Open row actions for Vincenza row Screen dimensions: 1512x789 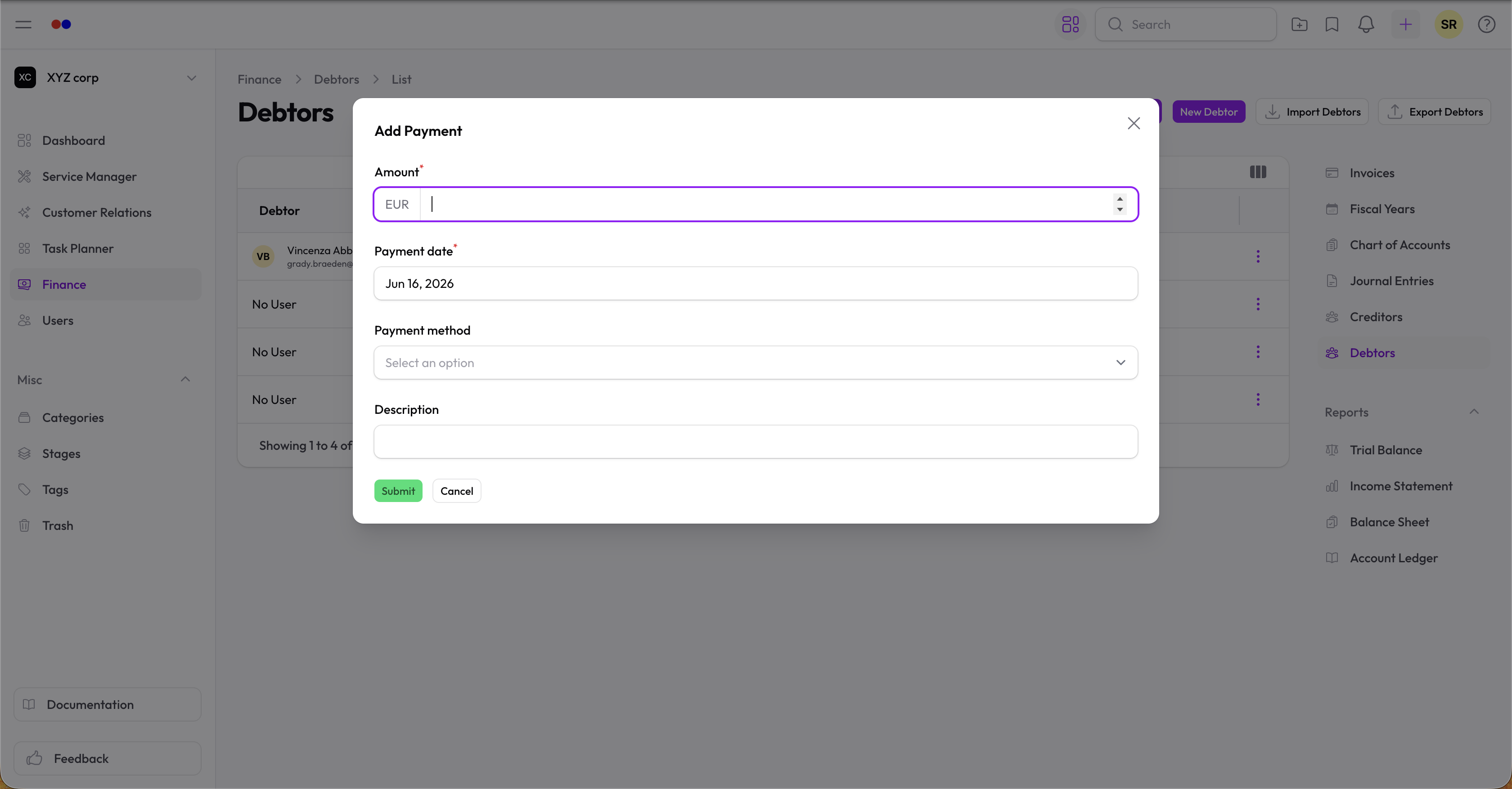[x=1258, y=256]
